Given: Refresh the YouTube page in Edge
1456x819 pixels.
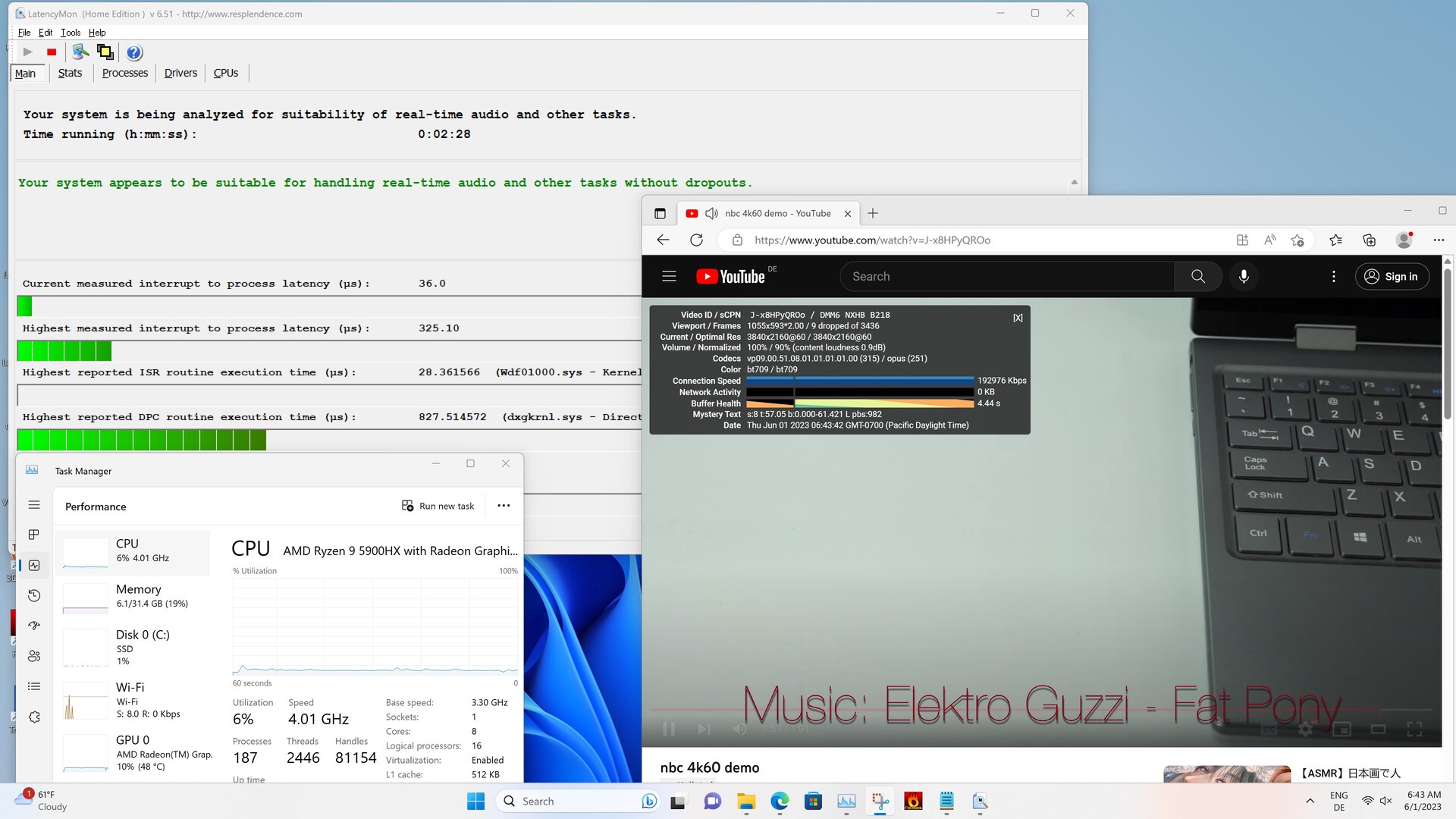Looking at the screenshot, I should coord(696,240).
